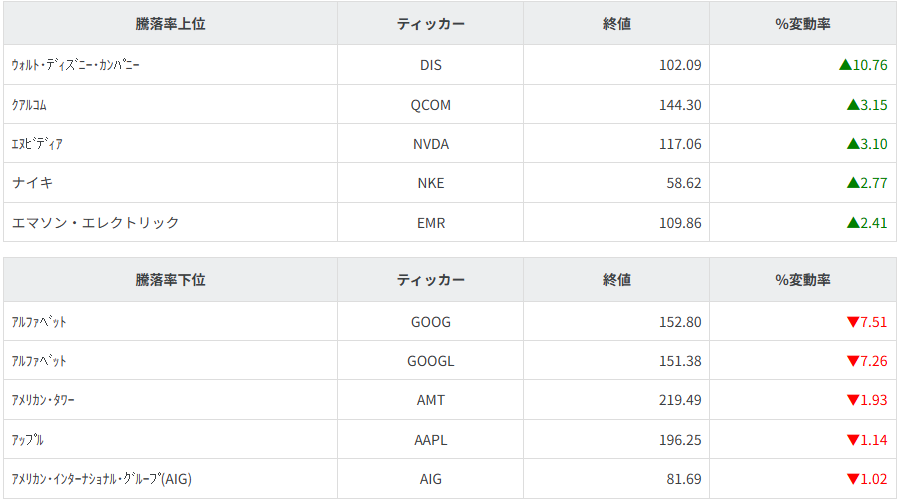
Task: Click the 騰落率上位 column header
Action: coord(170,24)
